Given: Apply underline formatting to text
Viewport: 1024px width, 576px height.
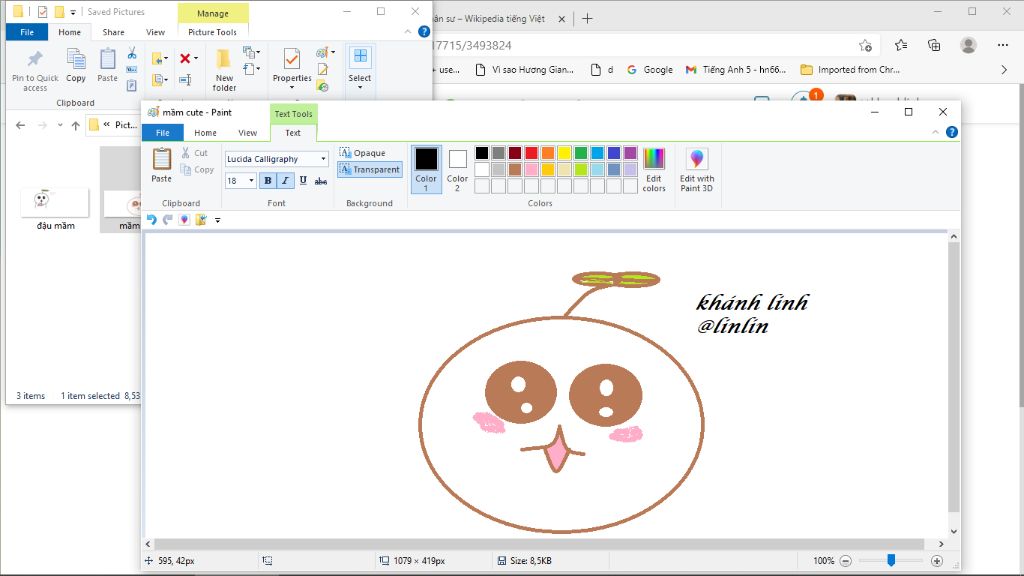Looking at the screenshot, I should tap(302, 180).
